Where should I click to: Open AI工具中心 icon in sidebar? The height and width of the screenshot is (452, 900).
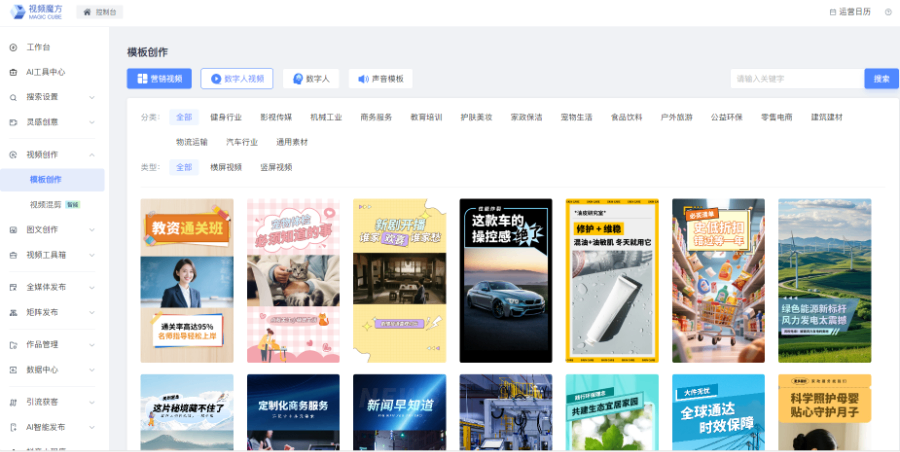[13, 72]
